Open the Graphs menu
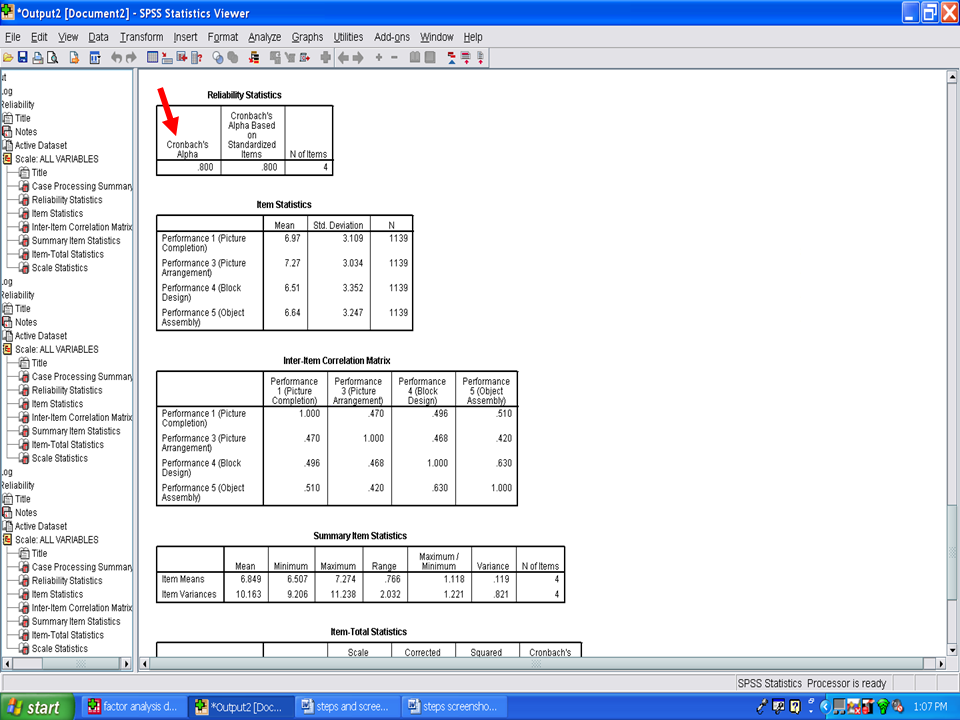This screenshot has width=960, height=720. pyautogui.click(x=307, y=37)
